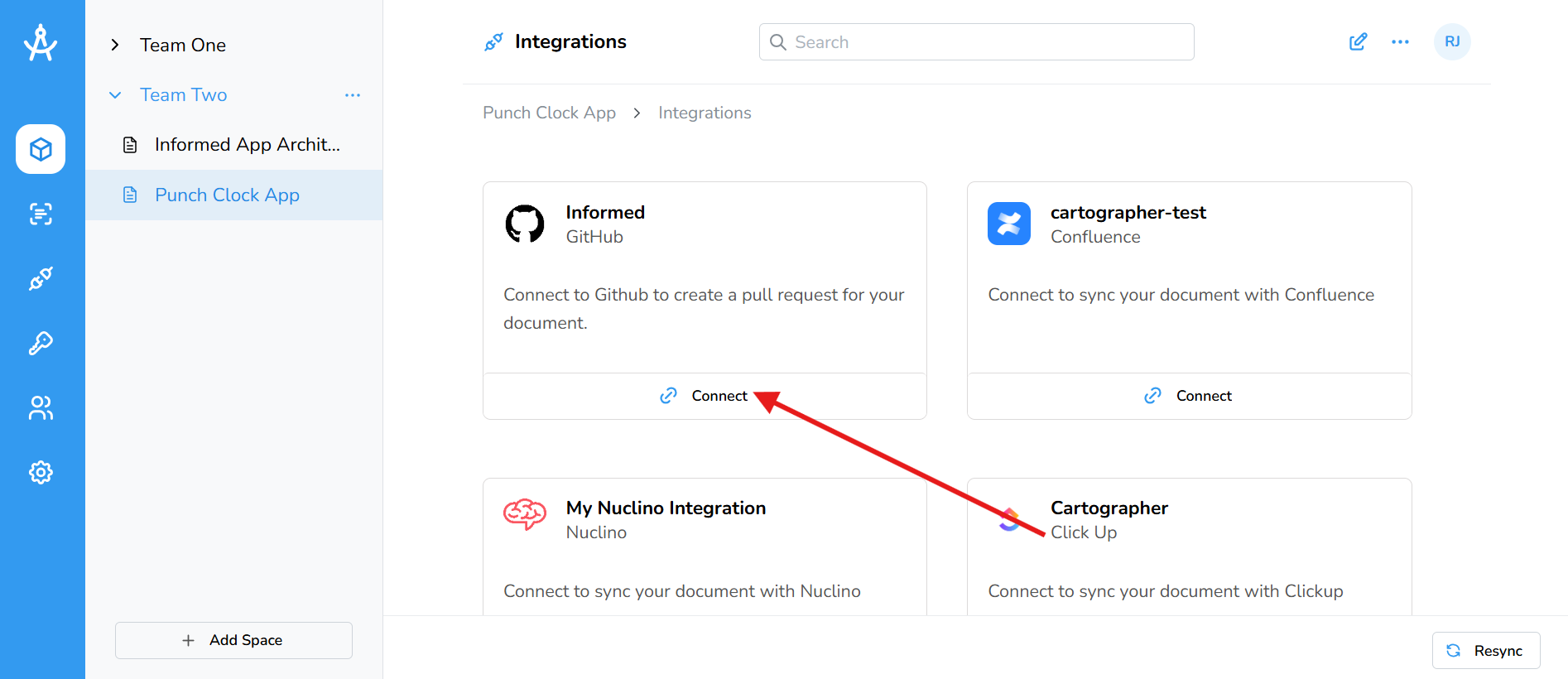Click the document icon beside Punch Clock App
This screenshot has height=679, width=1568.
(130, 195)
